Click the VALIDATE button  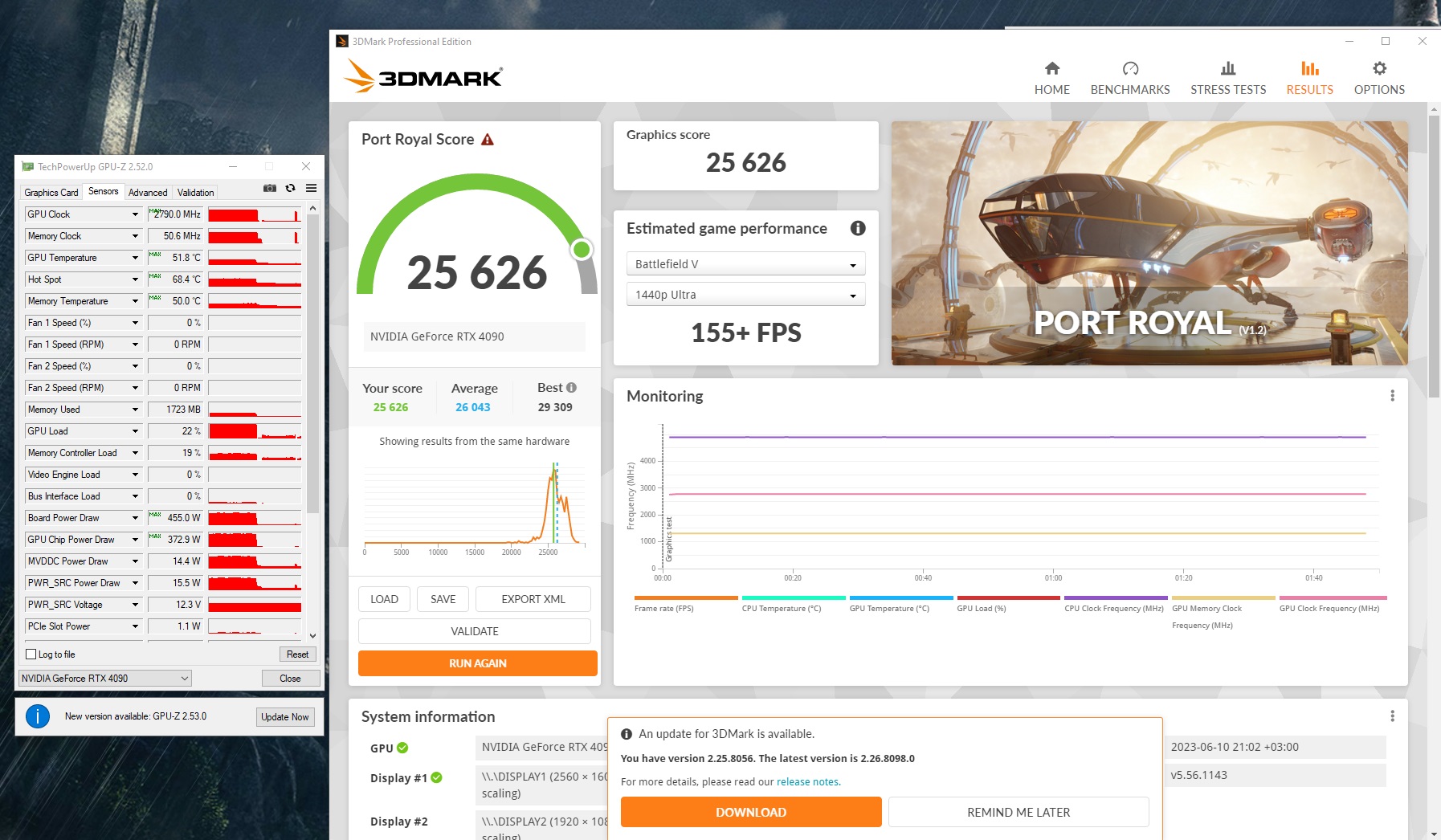point(475,631)
